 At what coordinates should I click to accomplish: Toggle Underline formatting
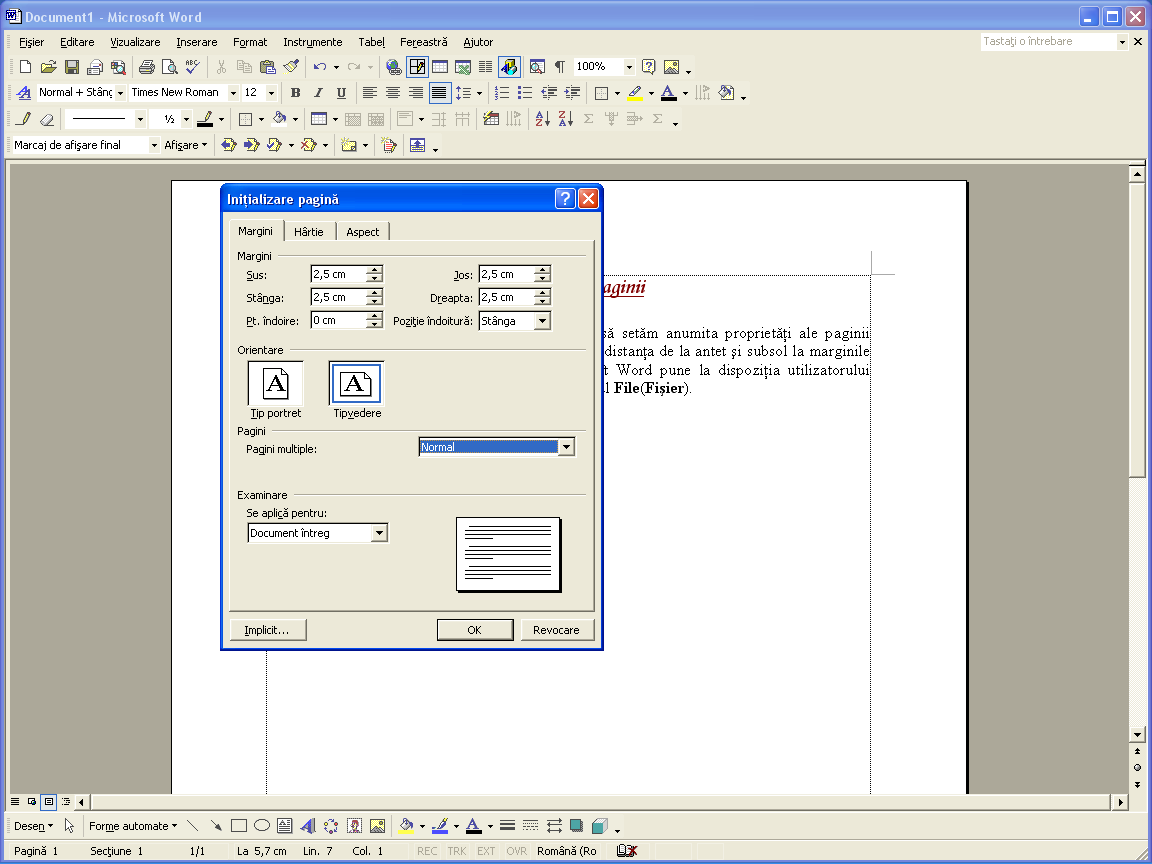tap(341, 93)
